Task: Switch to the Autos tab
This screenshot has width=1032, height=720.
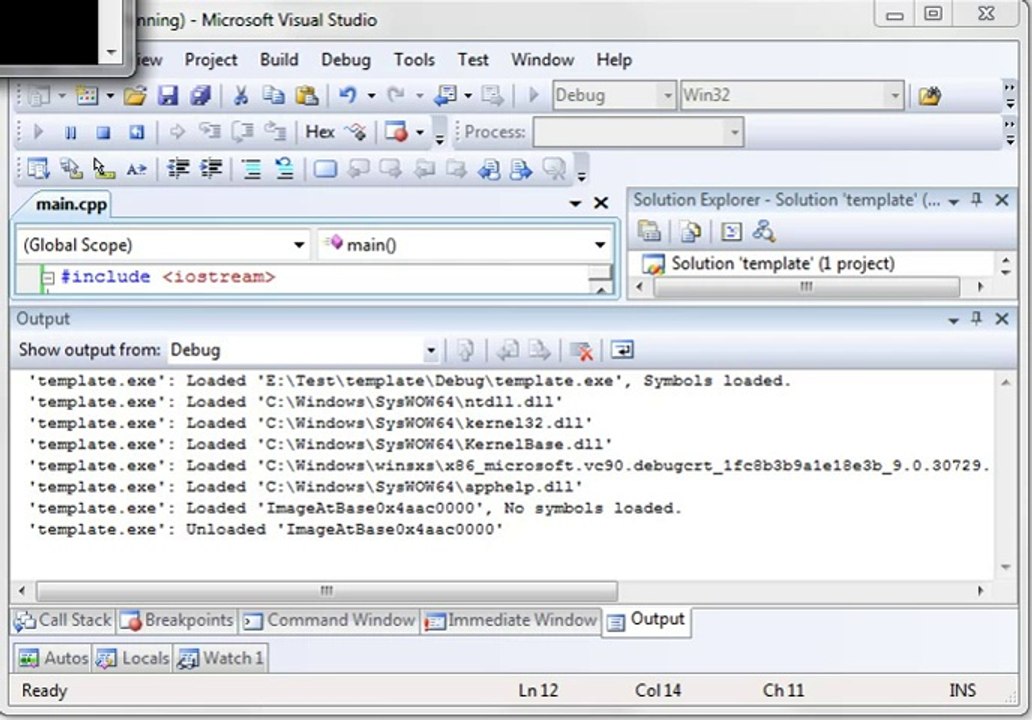Action: pyautogui.click(x=53, y=658)
